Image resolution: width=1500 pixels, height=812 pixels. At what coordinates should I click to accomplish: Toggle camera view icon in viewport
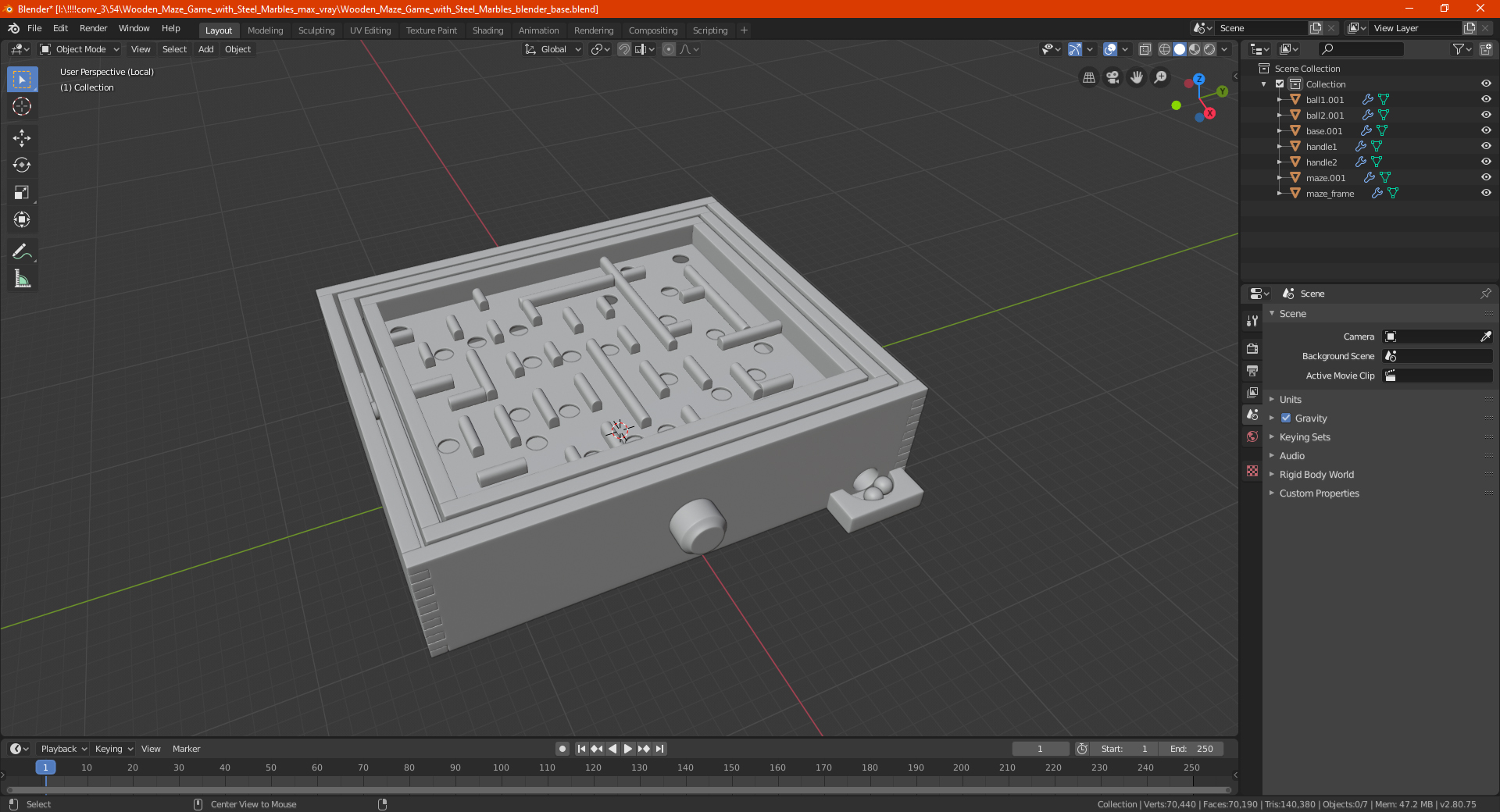[1112, 77]
